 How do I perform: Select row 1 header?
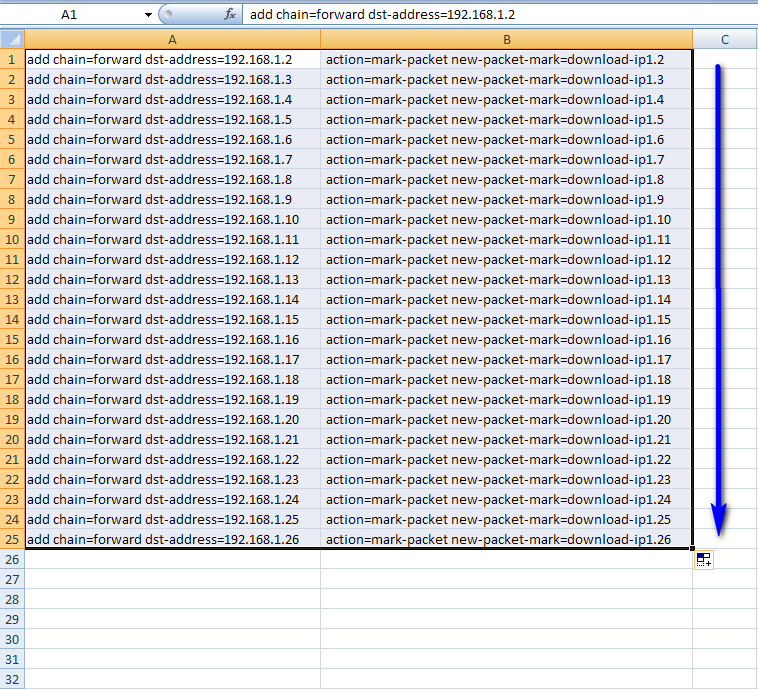click(12, 59)
